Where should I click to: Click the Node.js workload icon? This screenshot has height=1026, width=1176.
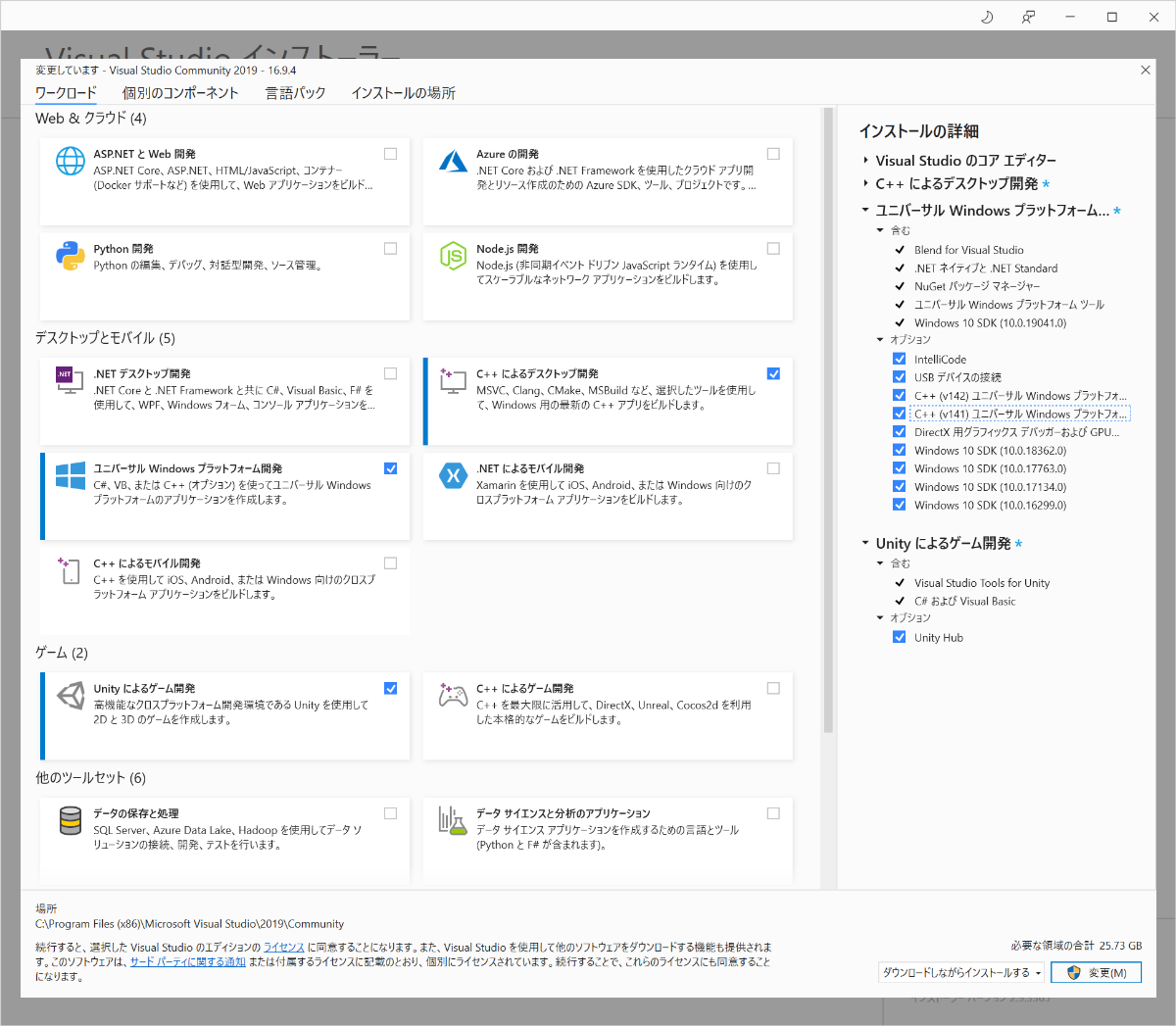click(453, 256)
